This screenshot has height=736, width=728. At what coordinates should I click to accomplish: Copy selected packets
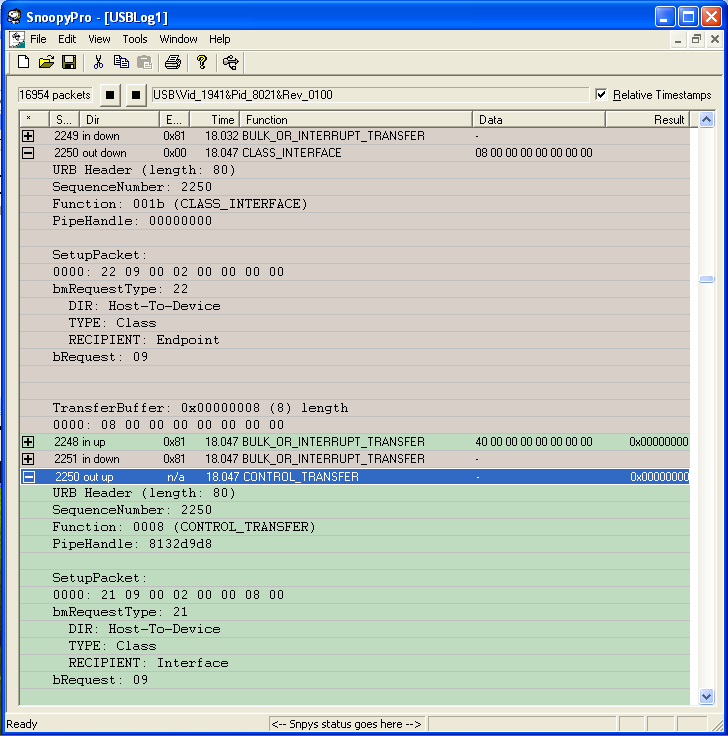(x=121, y=62)
